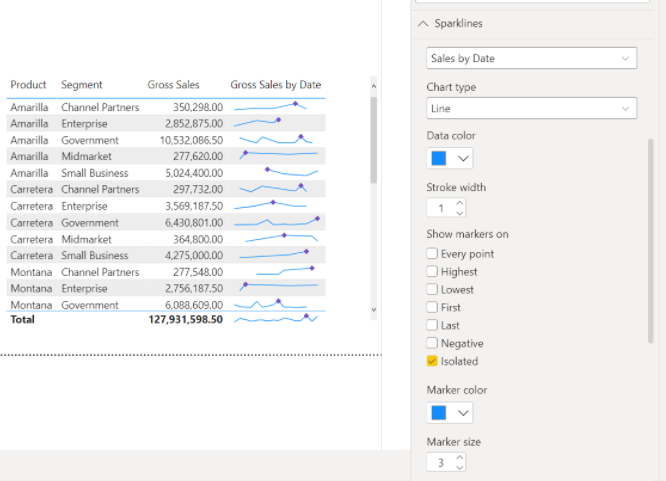Check the Highest marker checkbox
Screen dimensions: 666x481
click(x=432, y=272)
